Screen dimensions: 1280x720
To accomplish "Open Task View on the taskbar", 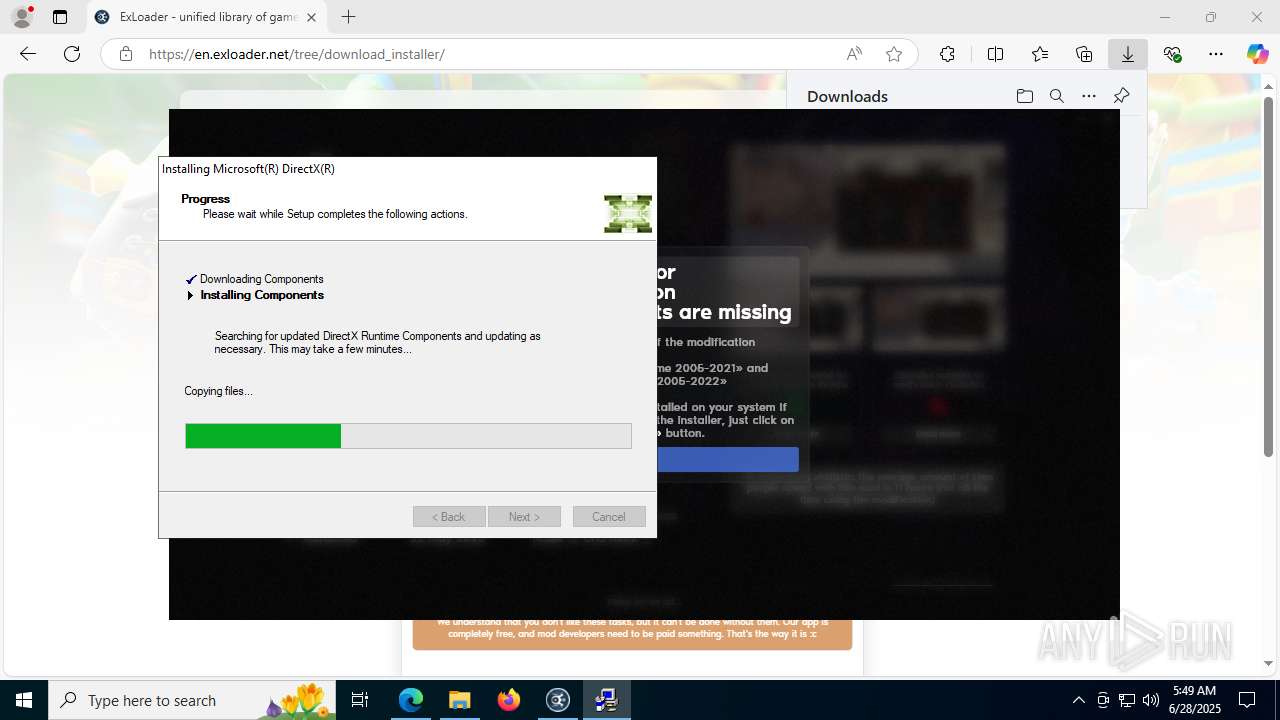I will tap(361, 700).
